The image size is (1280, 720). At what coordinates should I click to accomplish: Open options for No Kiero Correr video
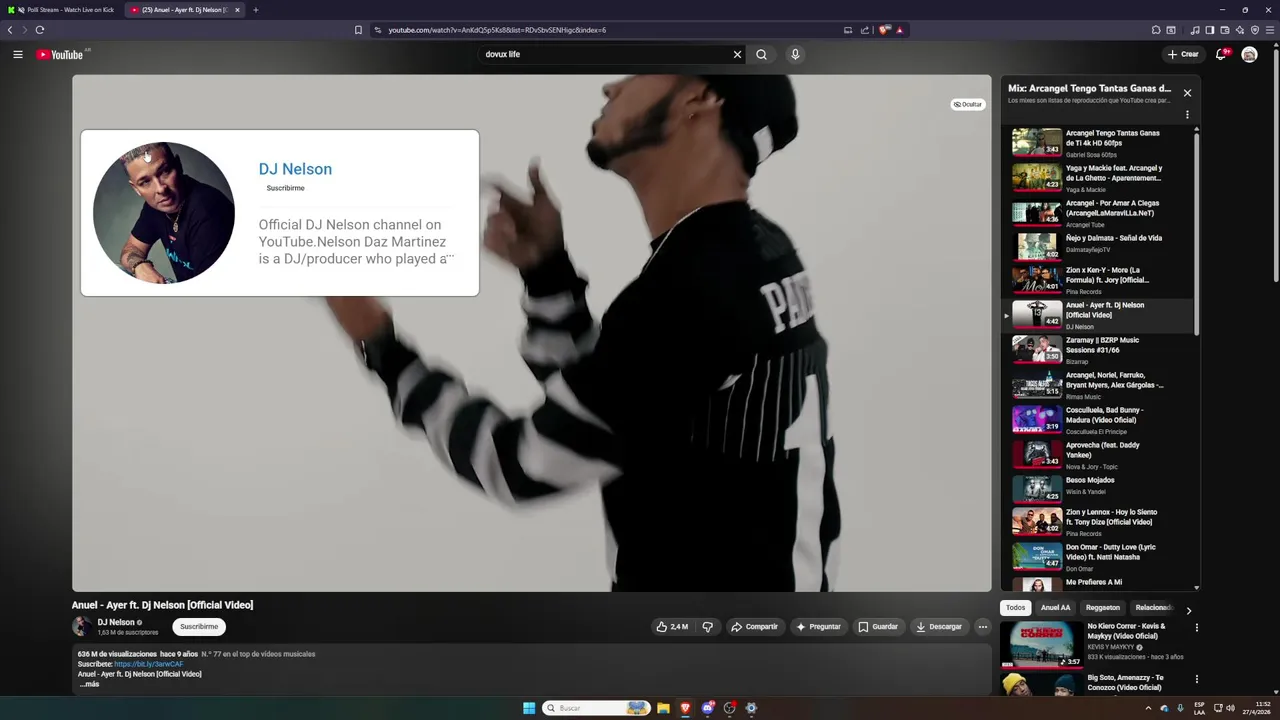point(1196,628)
